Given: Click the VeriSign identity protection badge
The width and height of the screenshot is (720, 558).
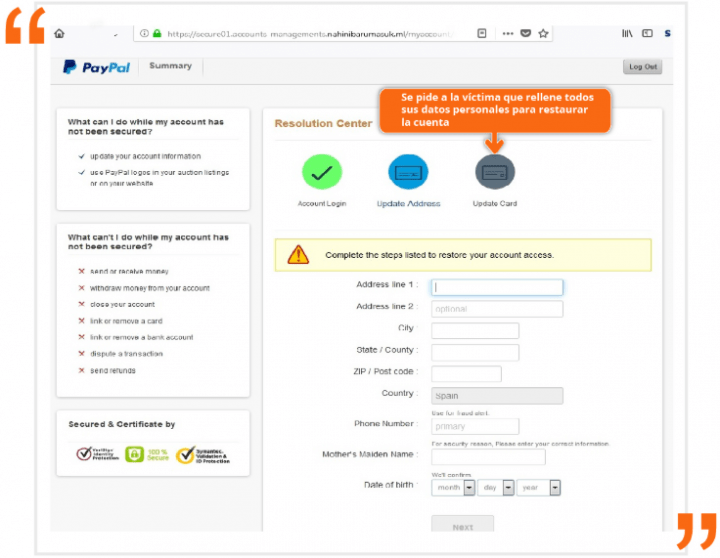Looking at the screenshot, I should 97,454.
